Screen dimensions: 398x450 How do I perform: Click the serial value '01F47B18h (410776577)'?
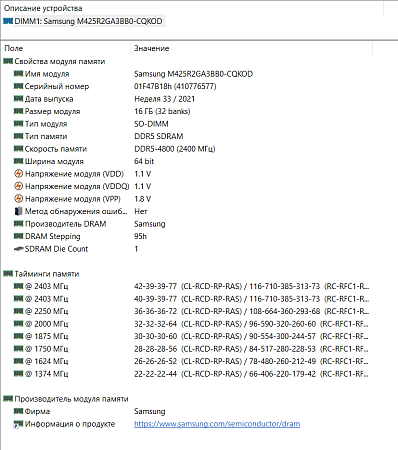point(175,86)
